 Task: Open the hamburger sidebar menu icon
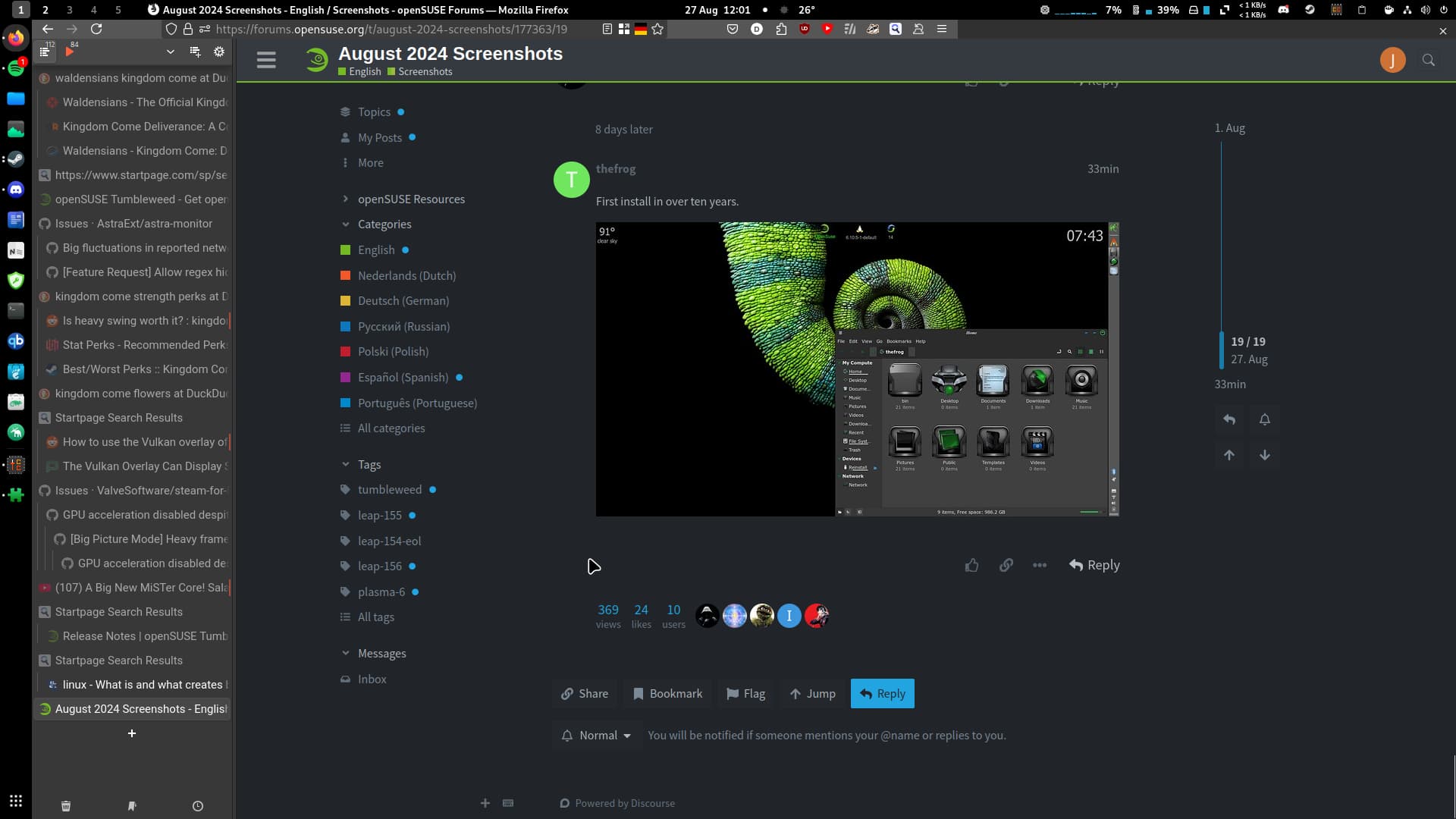[x=266, y=60]
